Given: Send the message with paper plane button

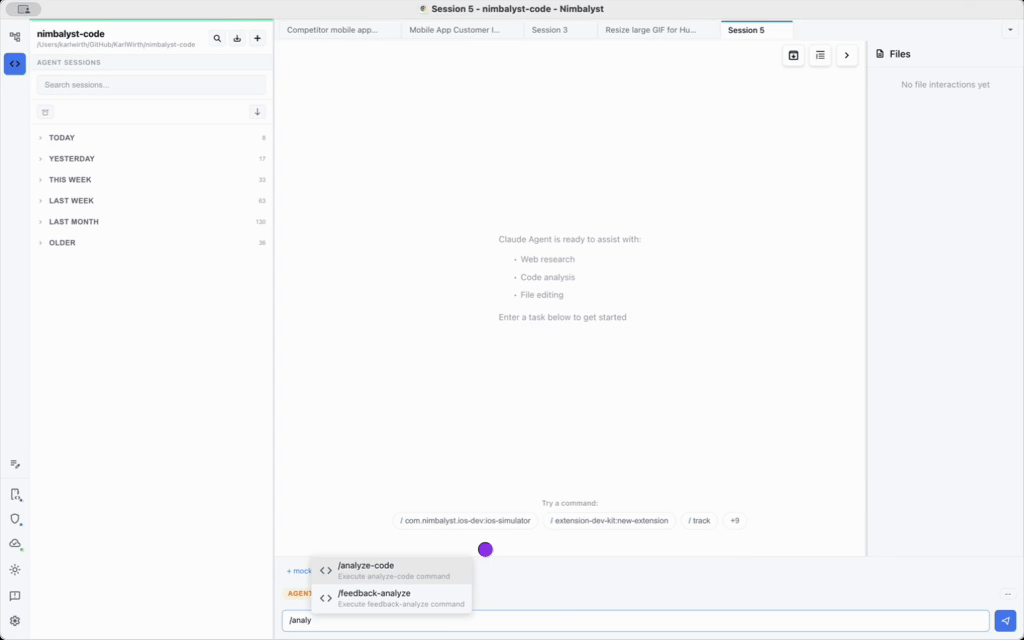Looking at the screenshot, I should tap(1005, 620).
